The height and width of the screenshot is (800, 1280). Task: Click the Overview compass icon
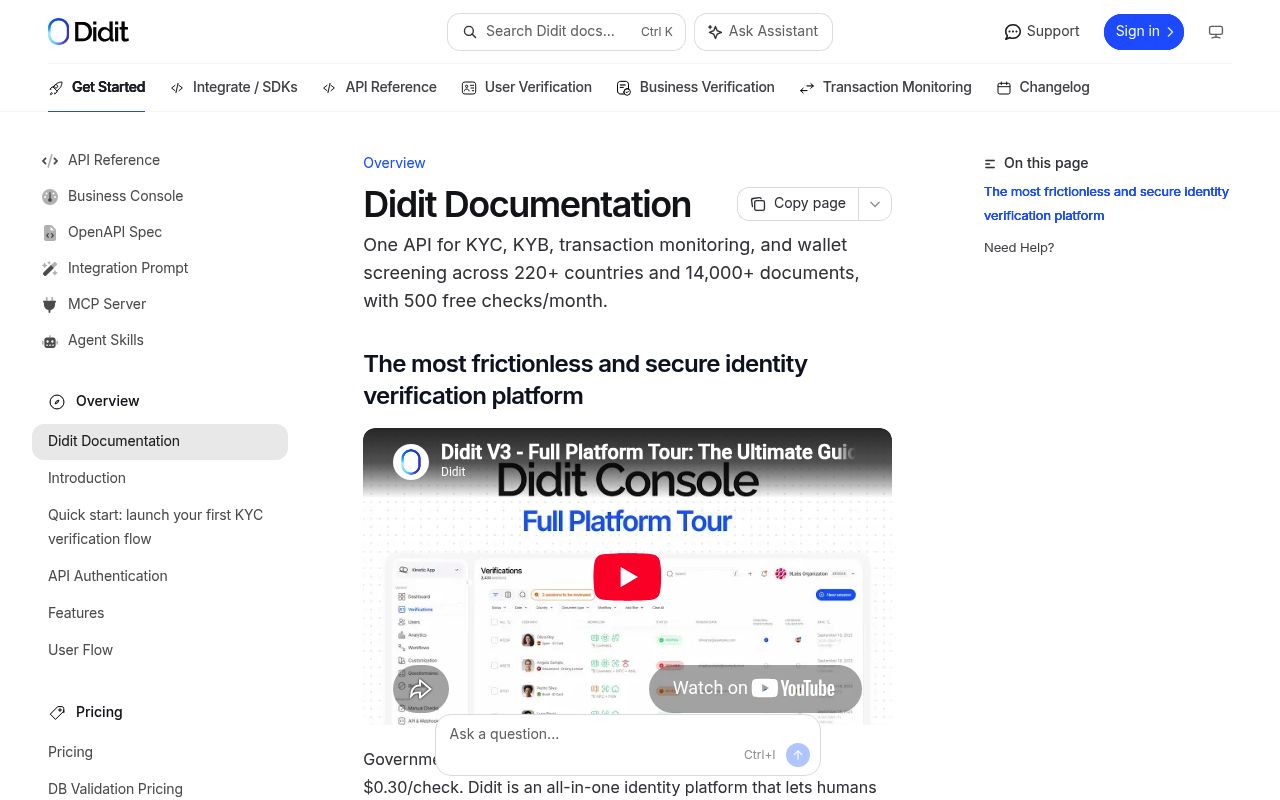(x=57, y=402)
